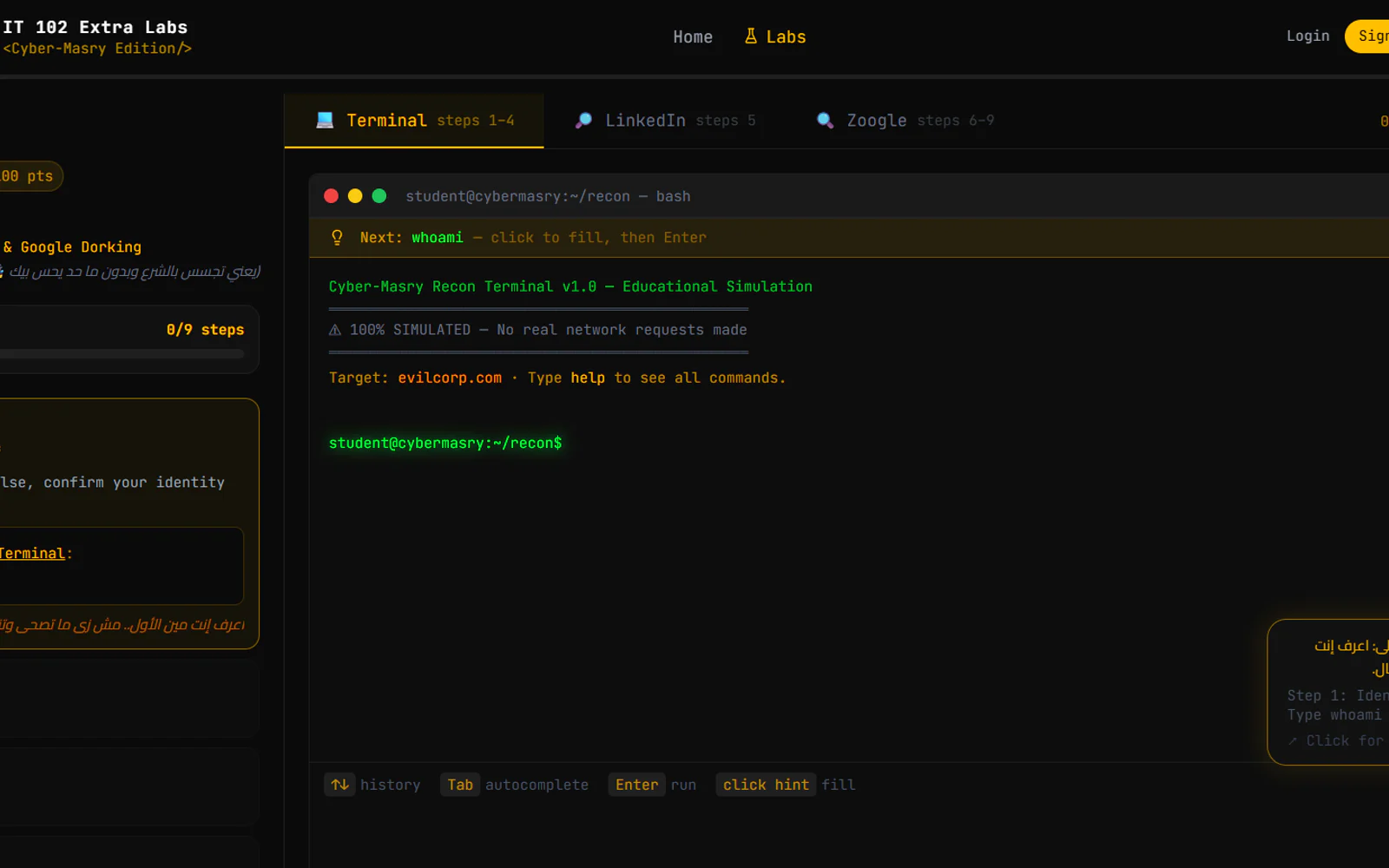Click the magnifier icon on LinkedIn tab

tap(583, 121)
